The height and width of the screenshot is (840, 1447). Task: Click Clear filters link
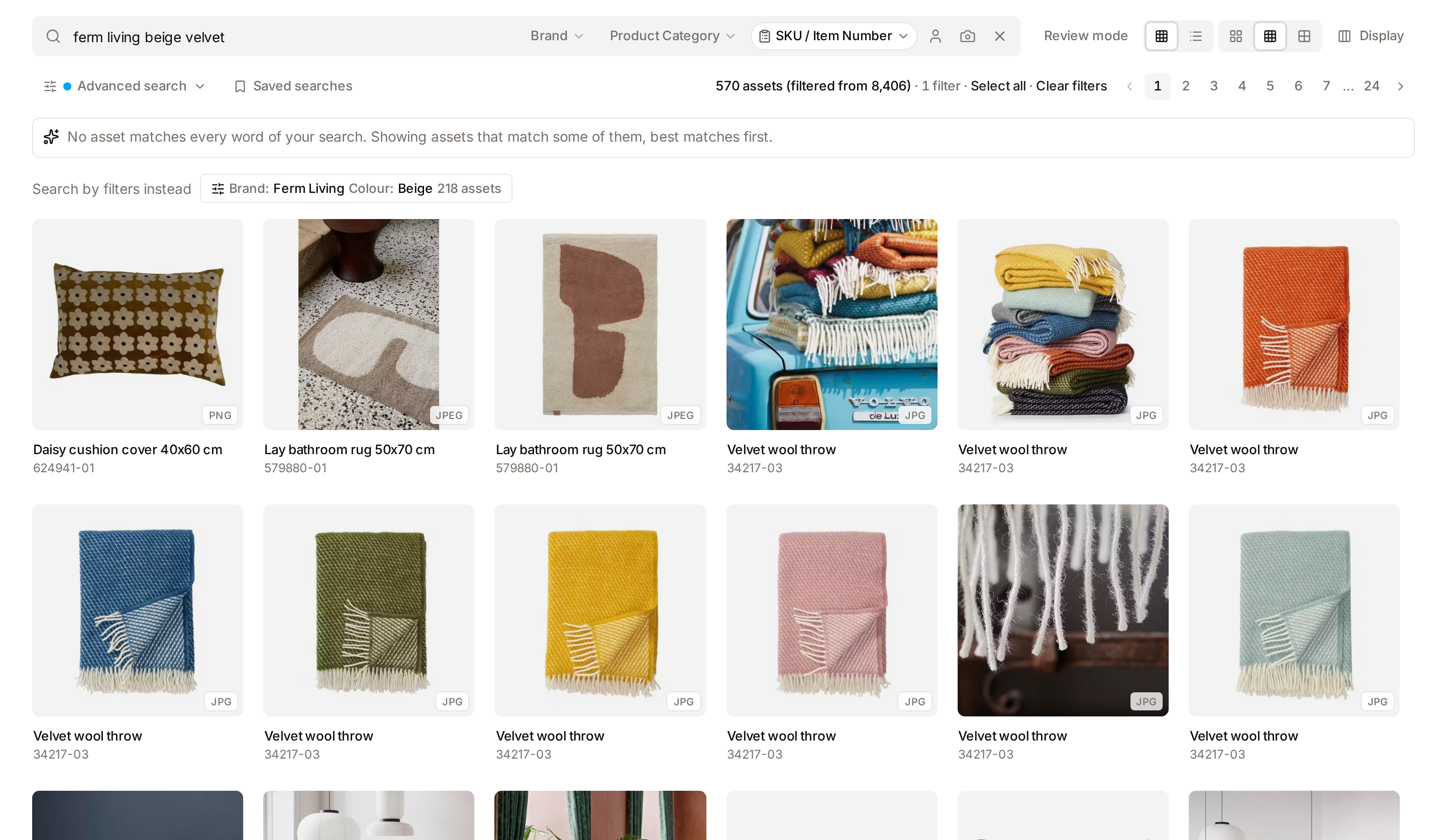[1071, 86]
